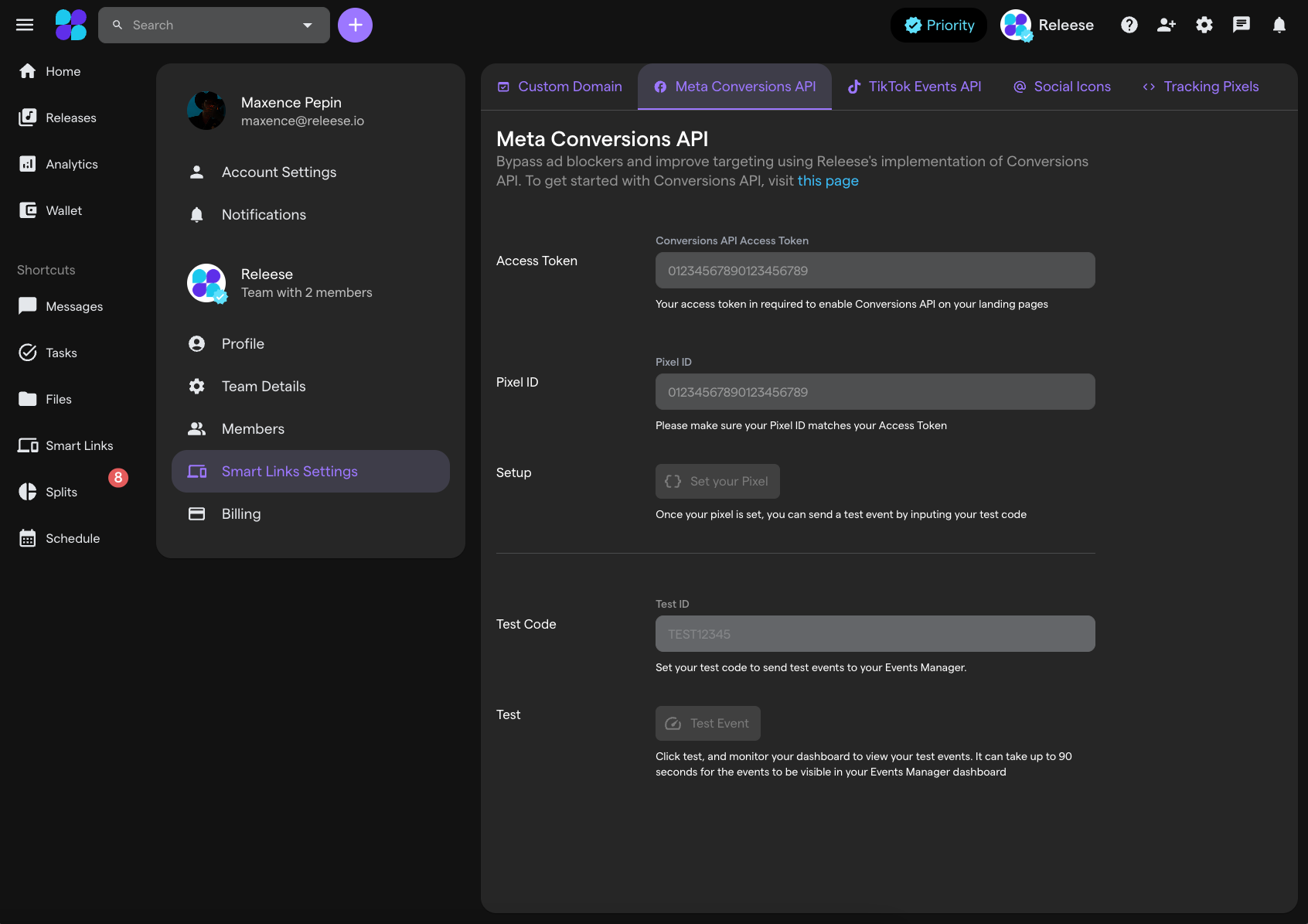
Task: Switch to TikTok Events API tab
Action: [915, 87]
